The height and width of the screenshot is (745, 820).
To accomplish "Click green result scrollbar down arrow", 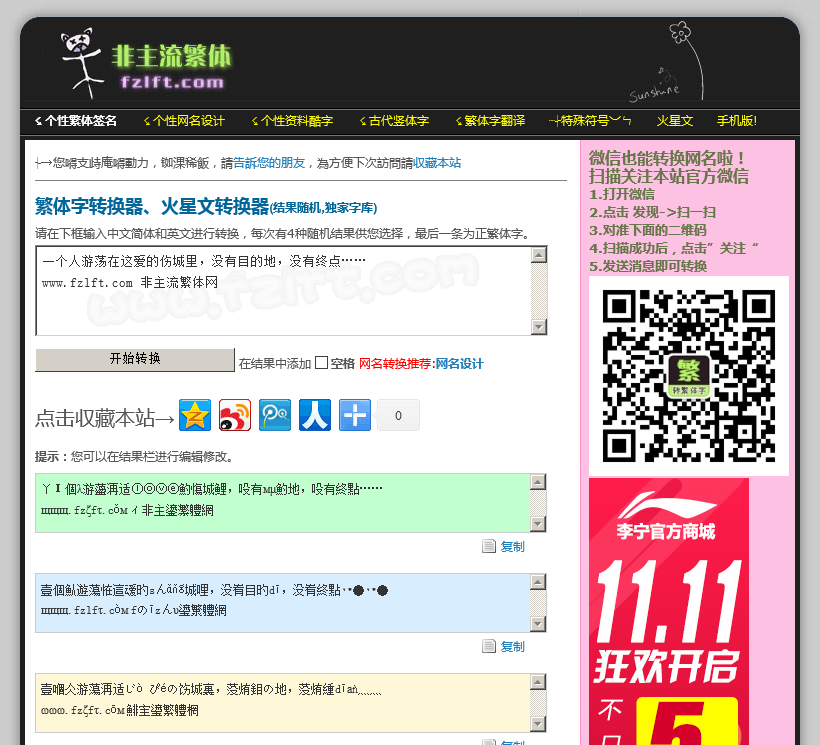I will [x=538, y=524].
